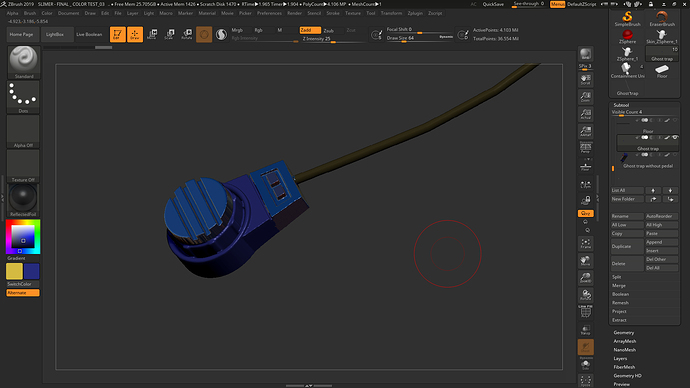
Task: Click the sculptris-style S circle icon
Action: click(221, 34)
